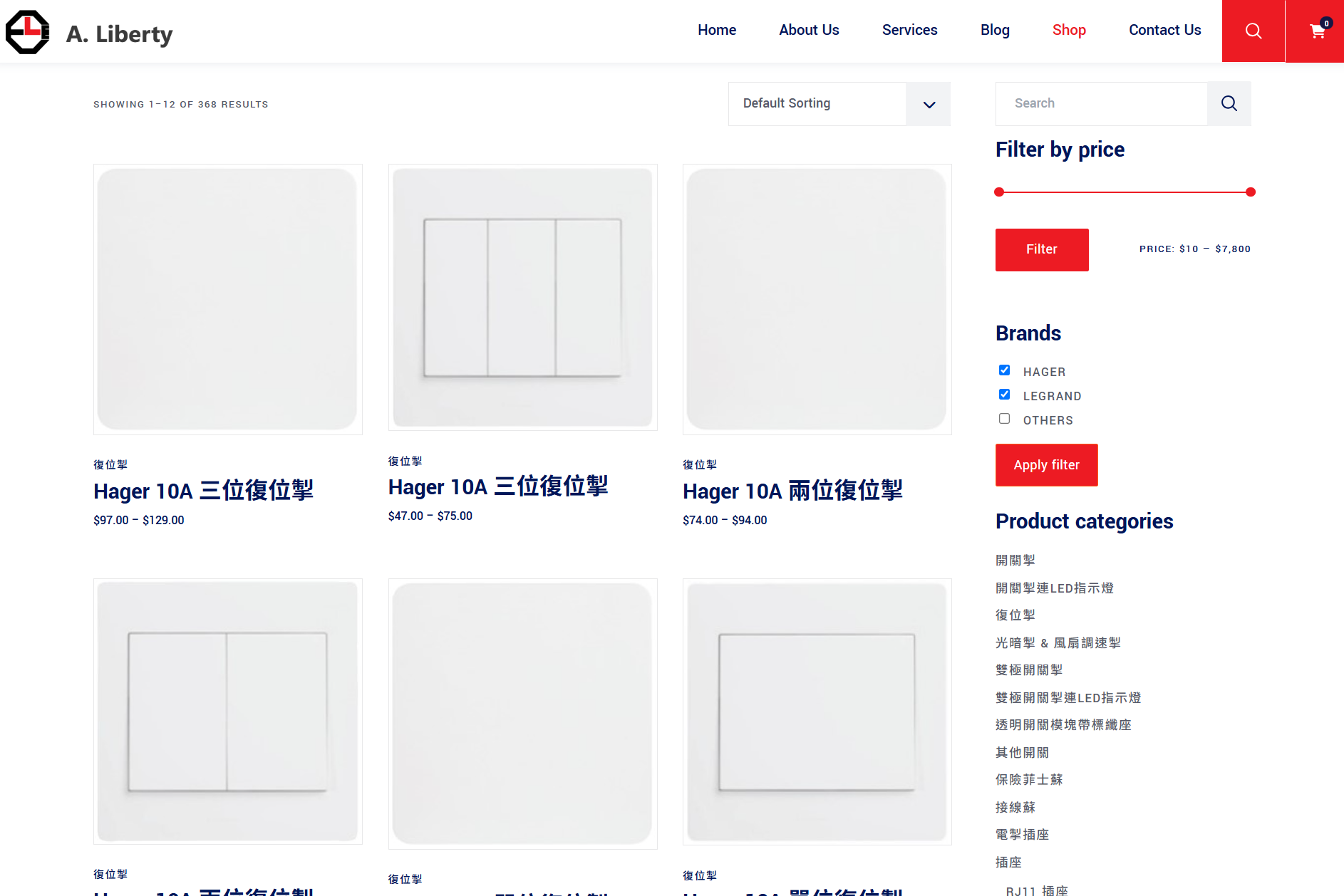Open the $47.00 – $75.00 product title

point(498,486)
